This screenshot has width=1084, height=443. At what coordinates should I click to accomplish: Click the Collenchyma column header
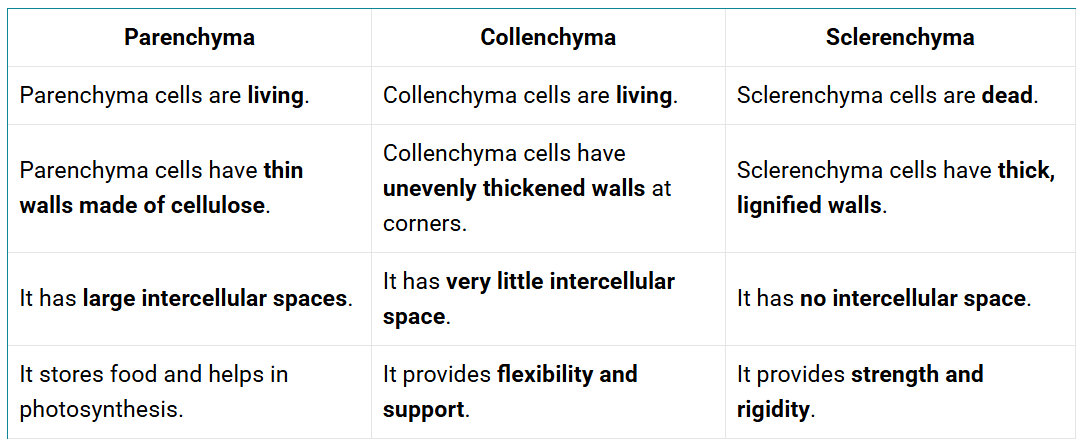coord(547,38)
